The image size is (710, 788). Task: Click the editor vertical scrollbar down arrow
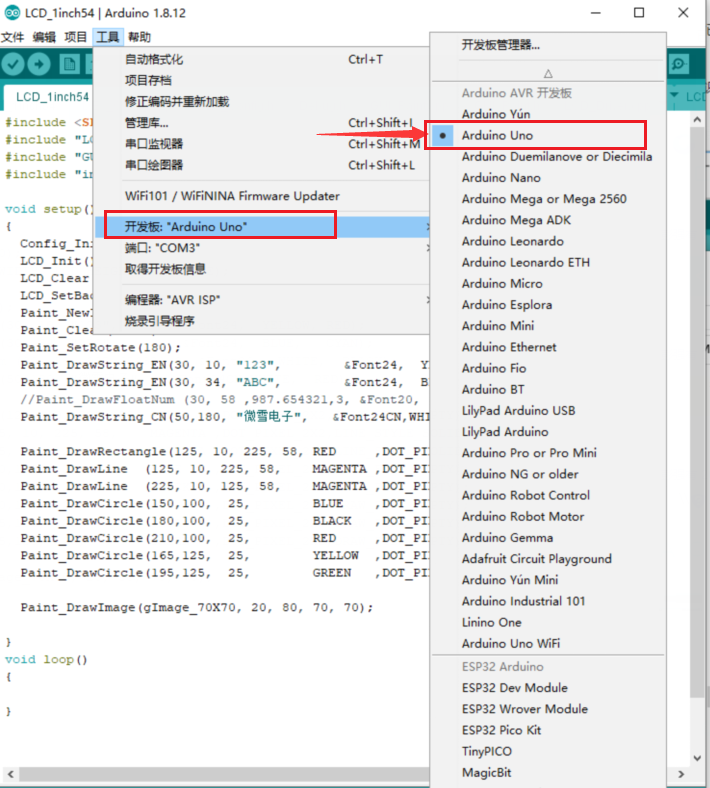pyautogui.click(x=697, y=758)
